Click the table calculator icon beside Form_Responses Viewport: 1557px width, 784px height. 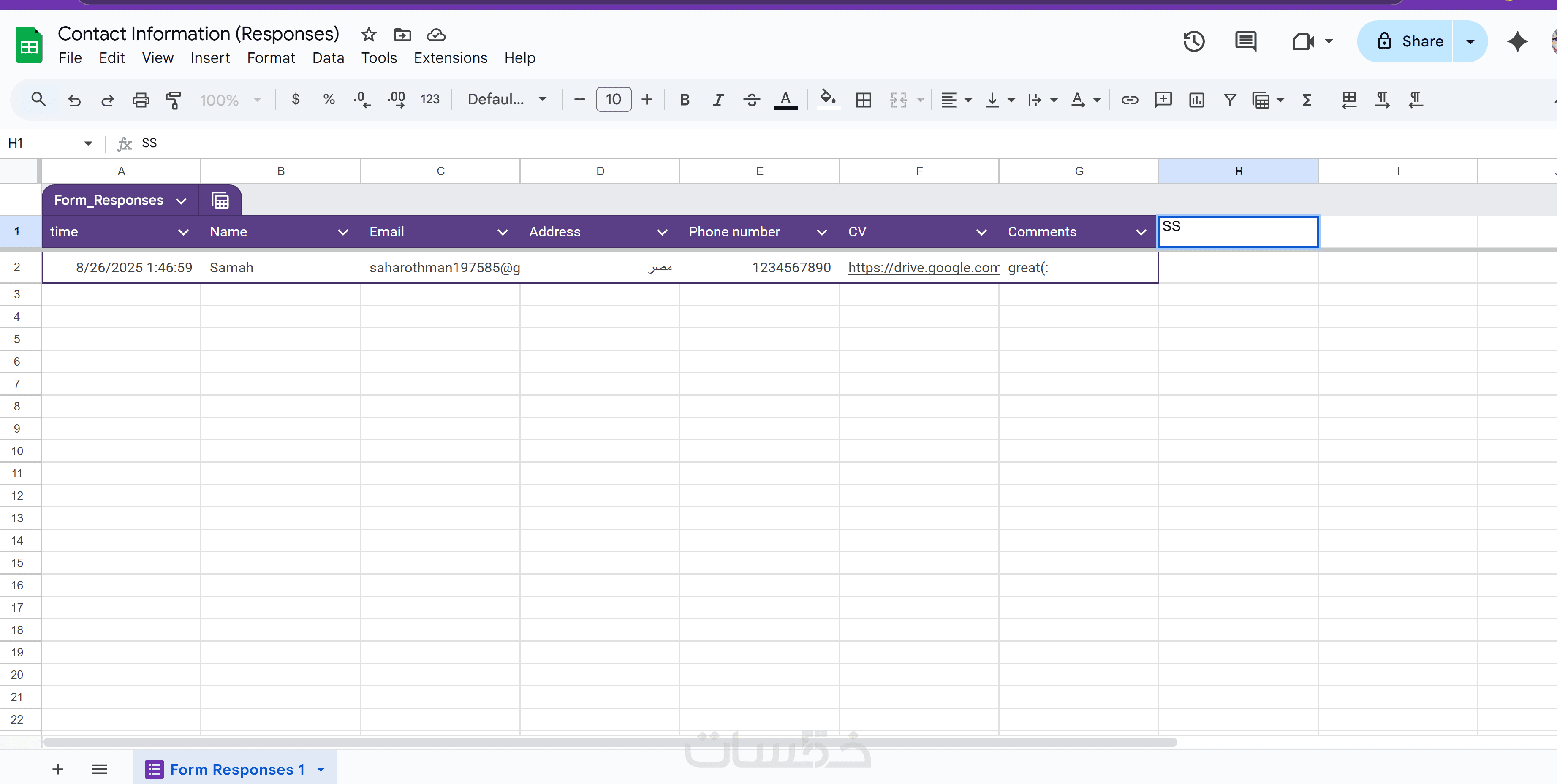220,200
